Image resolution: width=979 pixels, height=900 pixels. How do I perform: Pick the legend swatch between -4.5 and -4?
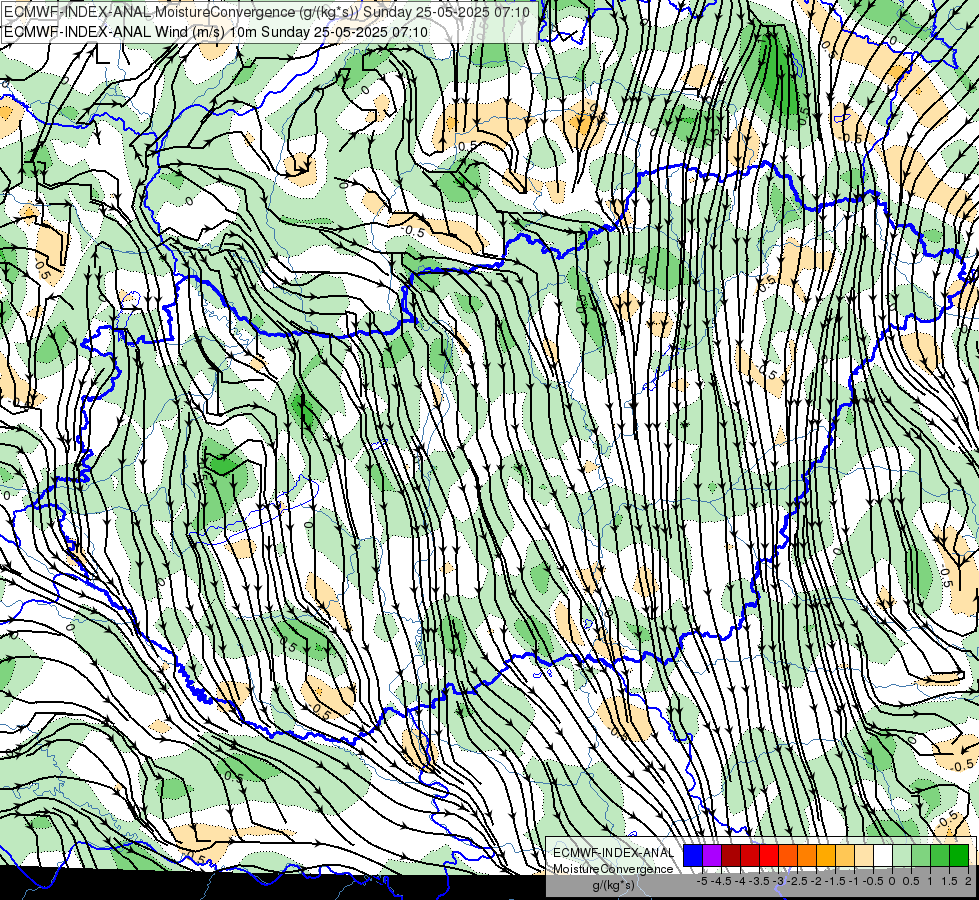[731, 855]
